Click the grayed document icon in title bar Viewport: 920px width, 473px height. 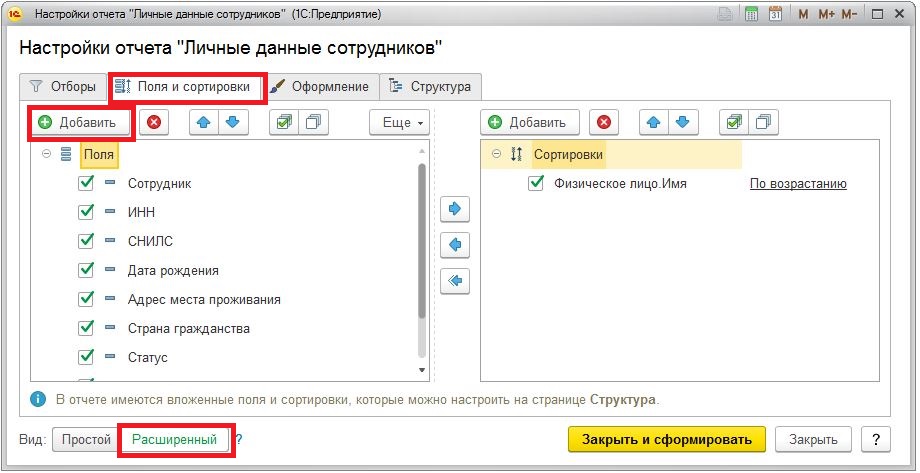pos(725,14)
